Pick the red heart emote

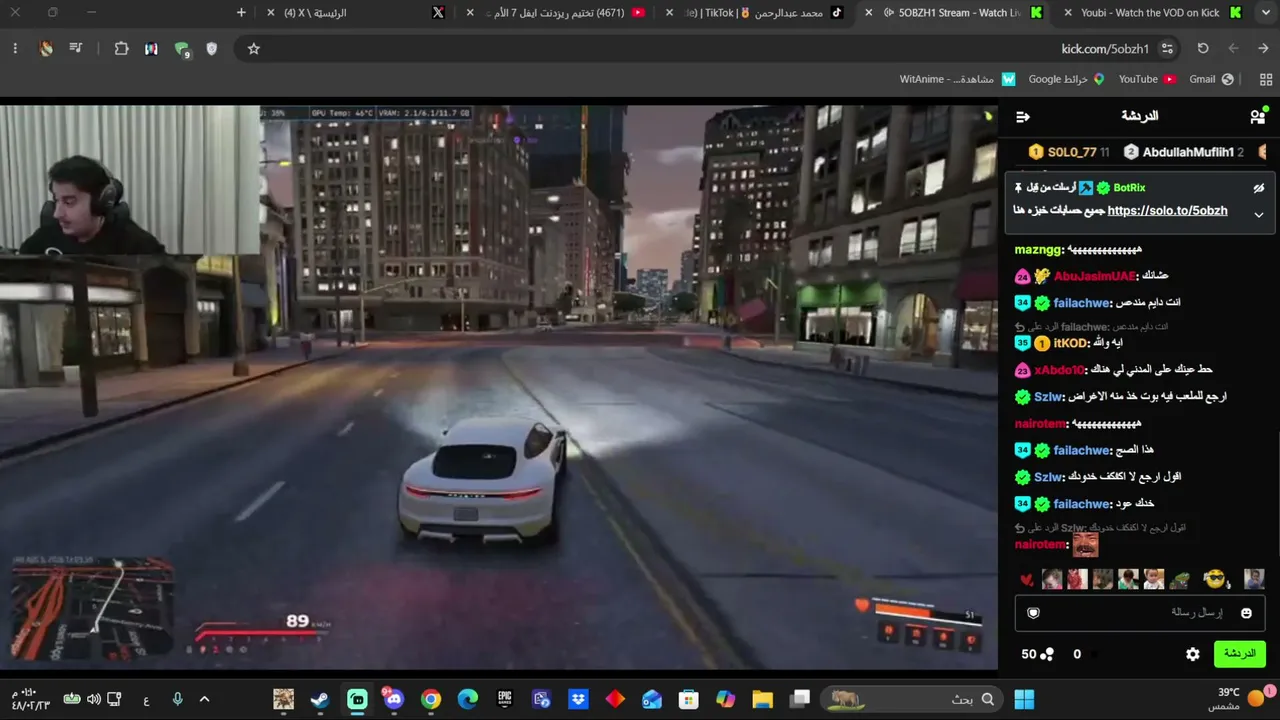click(x=1026, y=580)
